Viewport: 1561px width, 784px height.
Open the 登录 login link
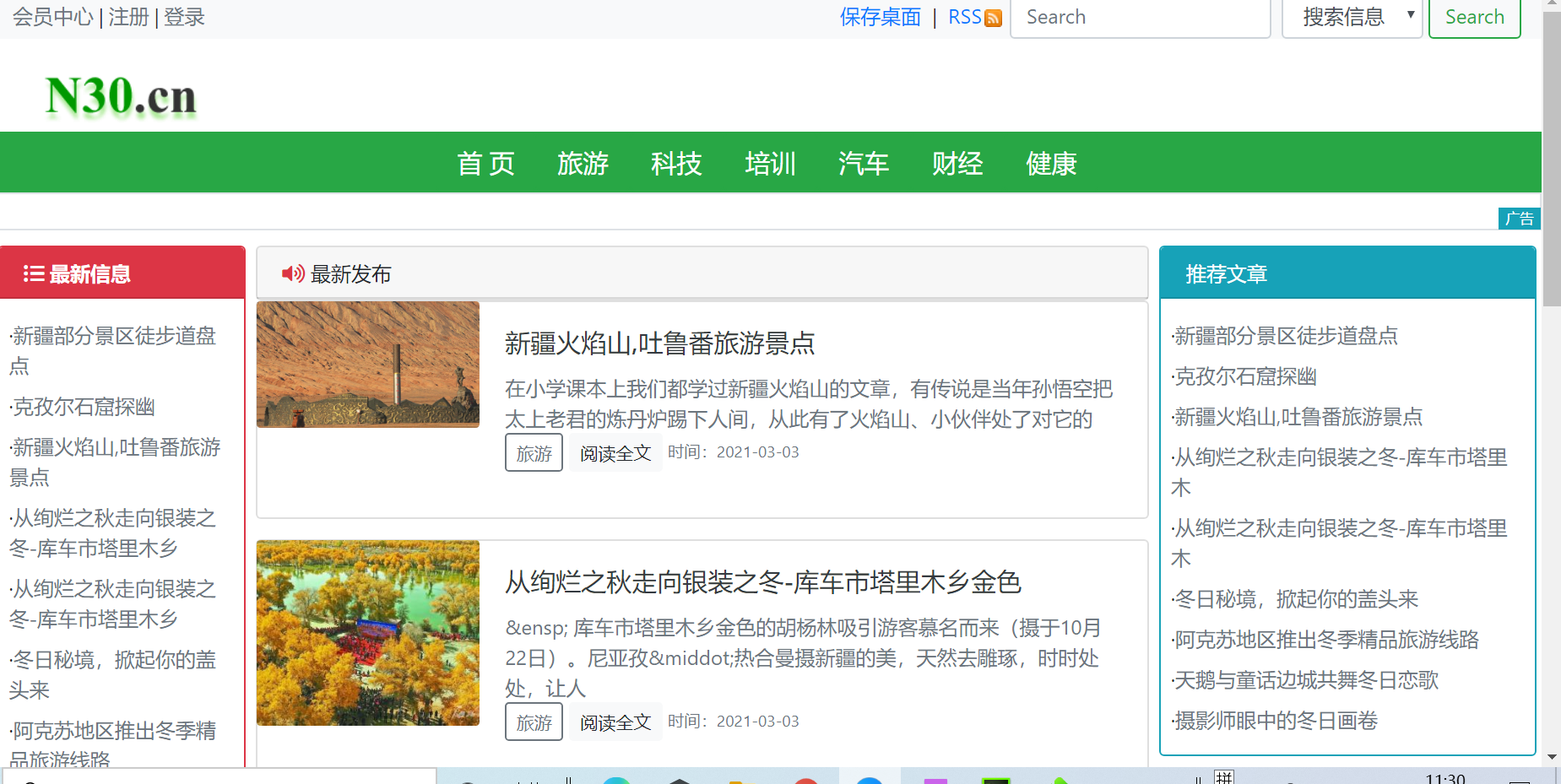point(183,17)
